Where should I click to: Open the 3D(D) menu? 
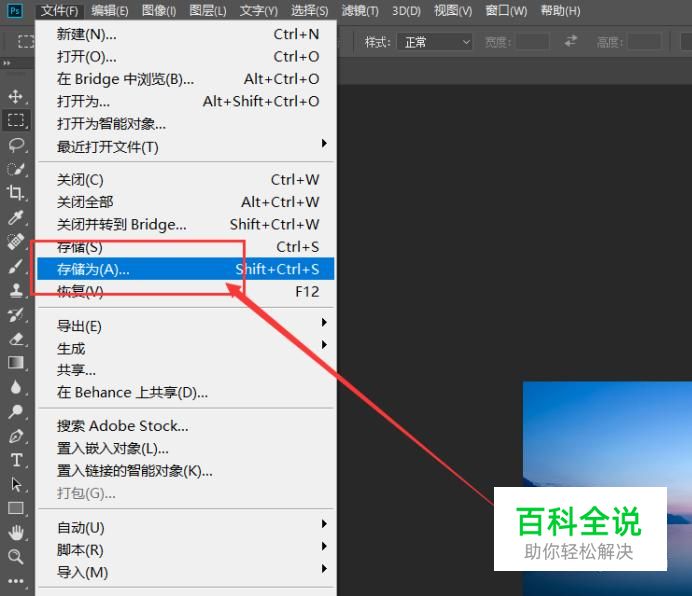tap(406, 11)
